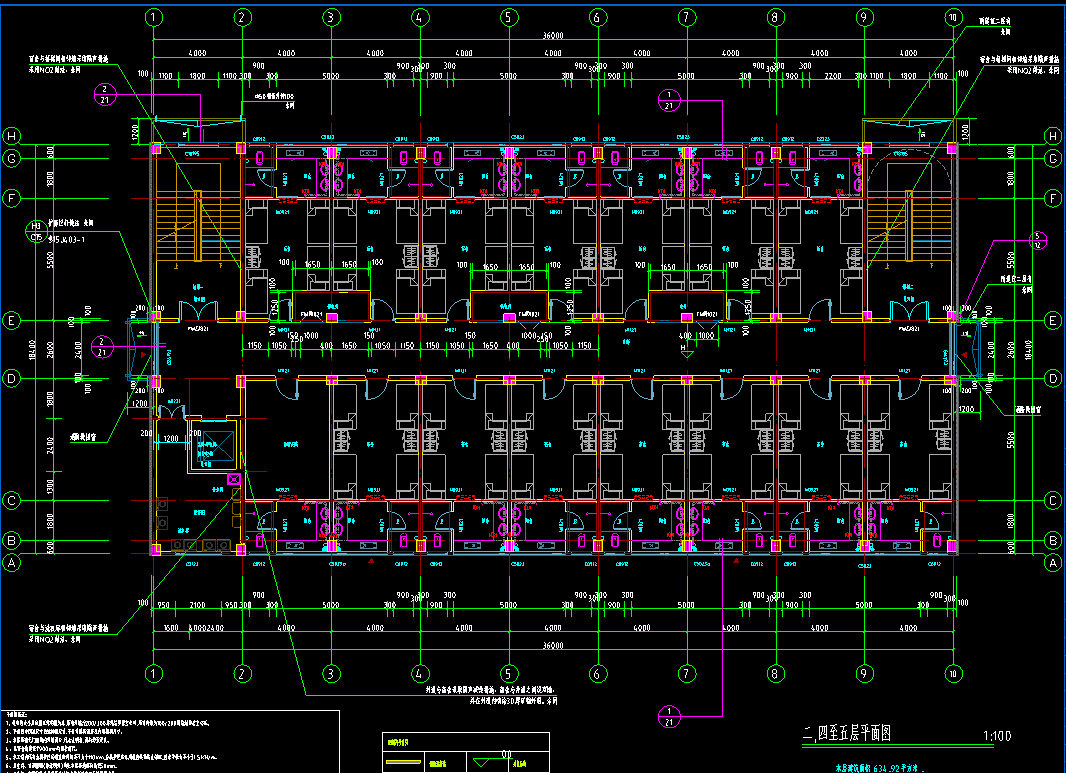Click the top 36000 overall dimension text

pyautogui.click(x=552, y=35)
